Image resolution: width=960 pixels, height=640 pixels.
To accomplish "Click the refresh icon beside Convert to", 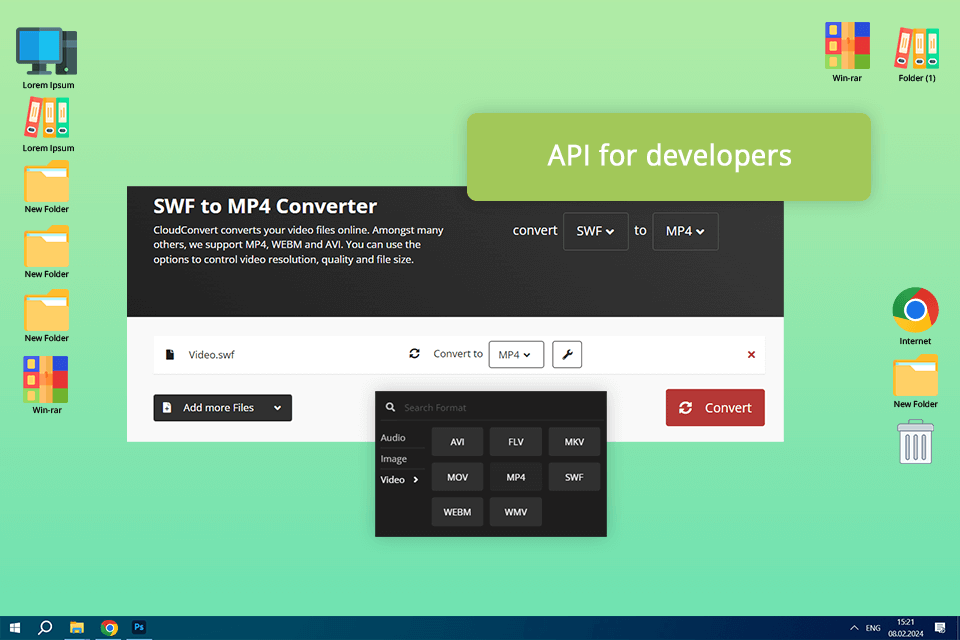I will click(414, 353).
